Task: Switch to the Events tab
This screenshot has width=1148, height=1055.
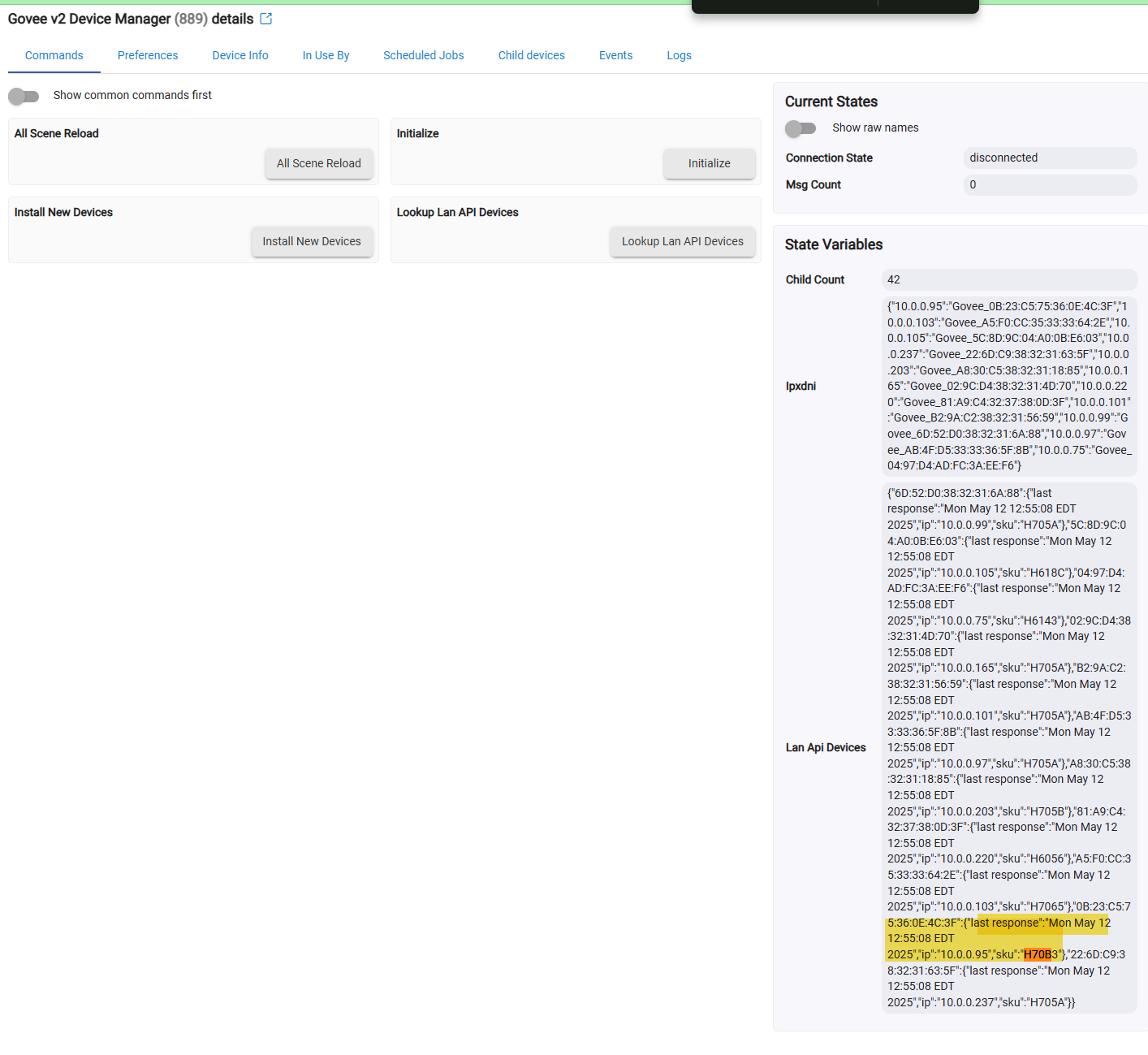Action: (615, 55)
